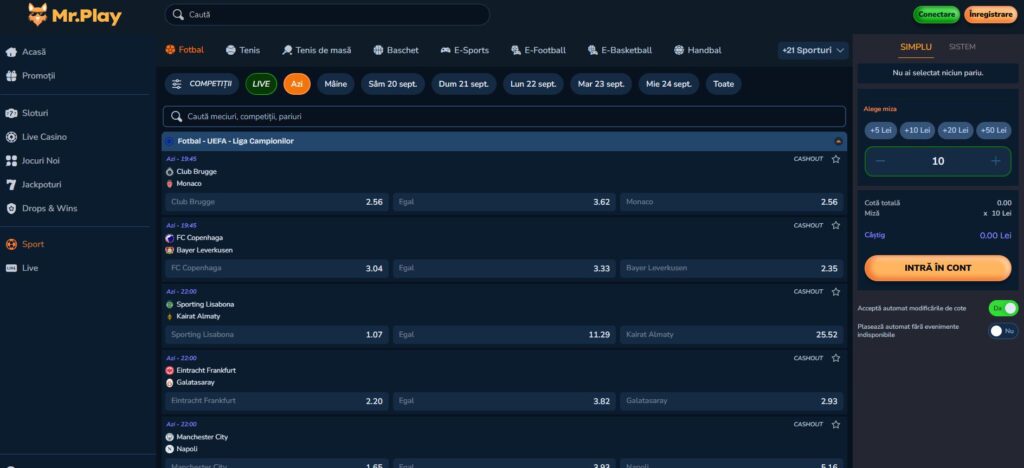Select the Toate filter pill
1024x468 pixels.
[x=724, y=84]
